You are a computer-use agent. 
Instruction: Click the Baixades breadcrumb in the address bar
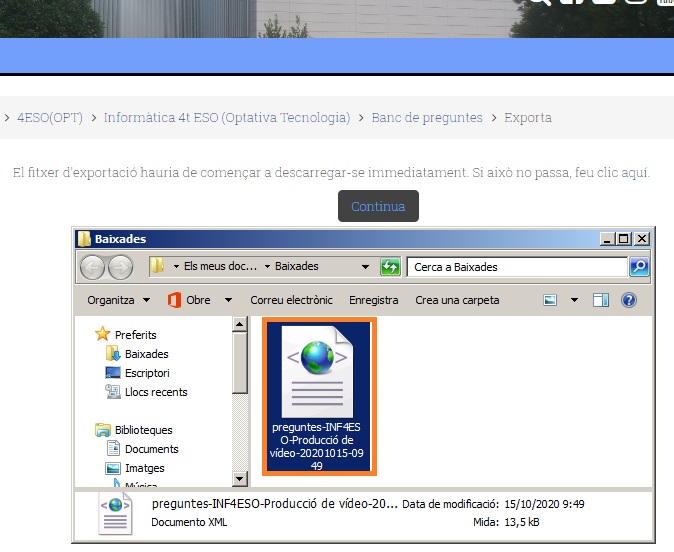pos(297,267)
